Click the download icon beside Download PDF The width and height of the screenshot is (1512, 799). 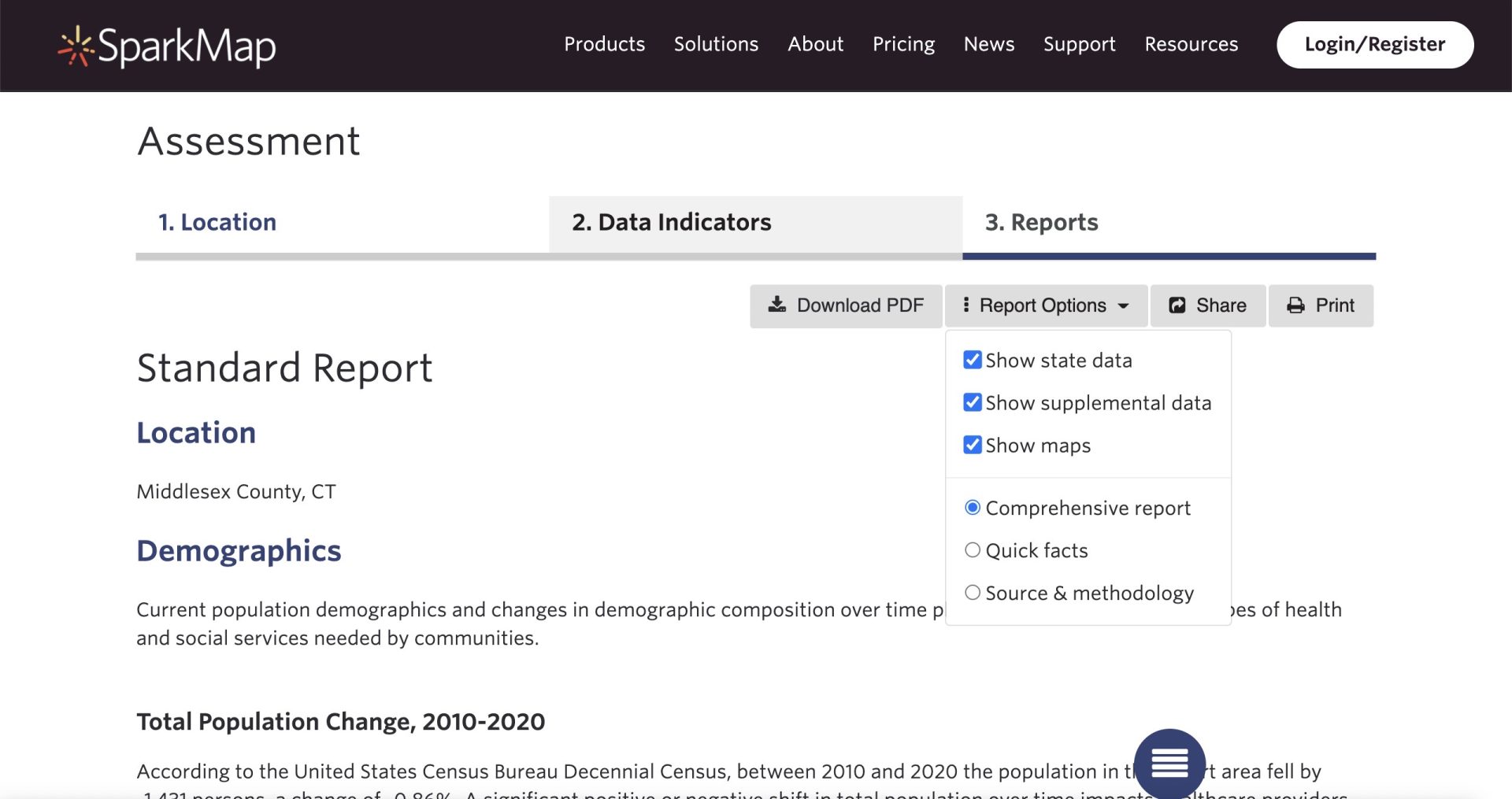[x=776, y=305]
